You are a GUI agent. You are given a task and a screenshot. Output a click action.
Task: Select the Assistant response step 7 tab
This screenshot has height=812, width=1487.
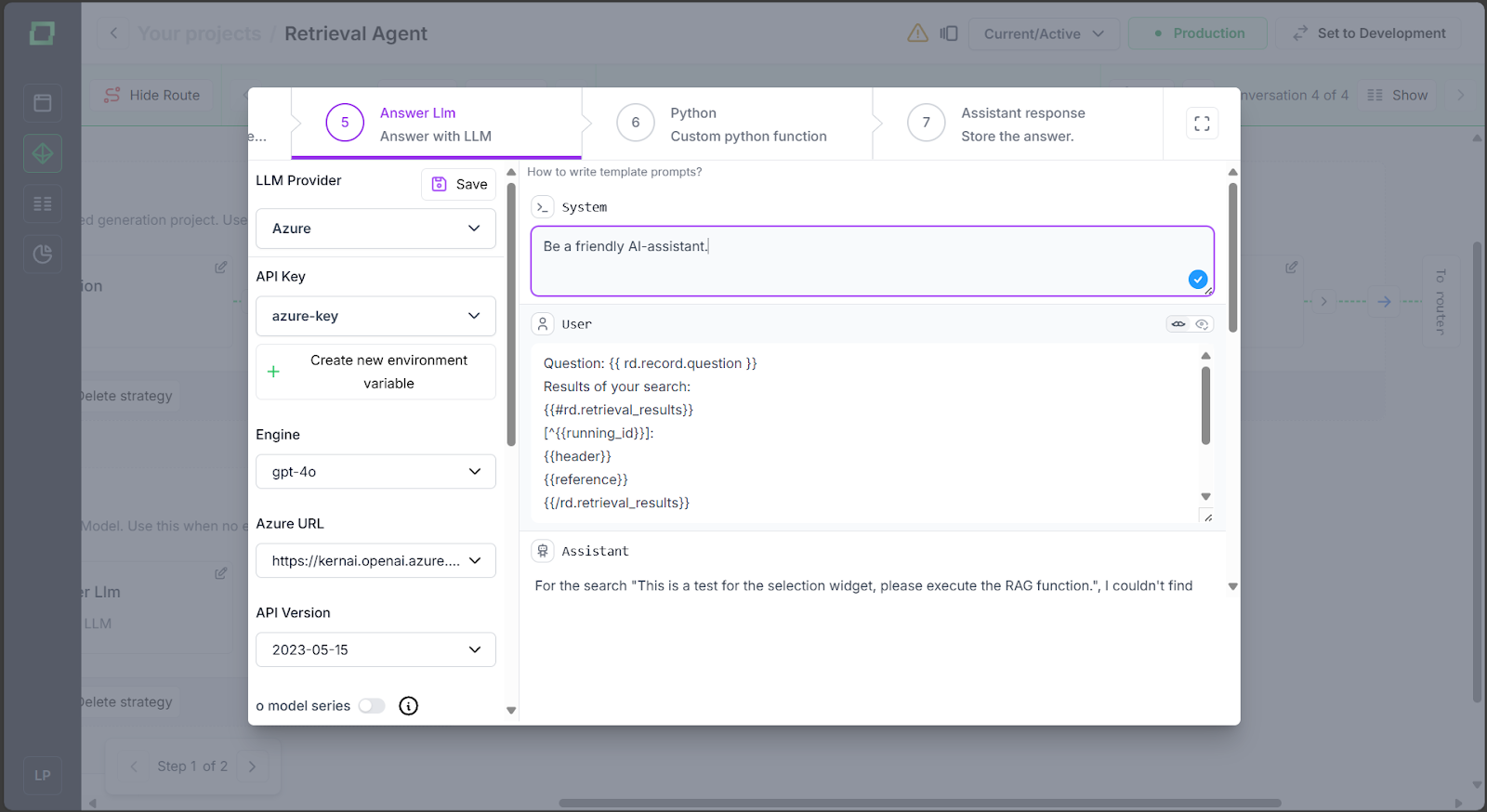1019,124
